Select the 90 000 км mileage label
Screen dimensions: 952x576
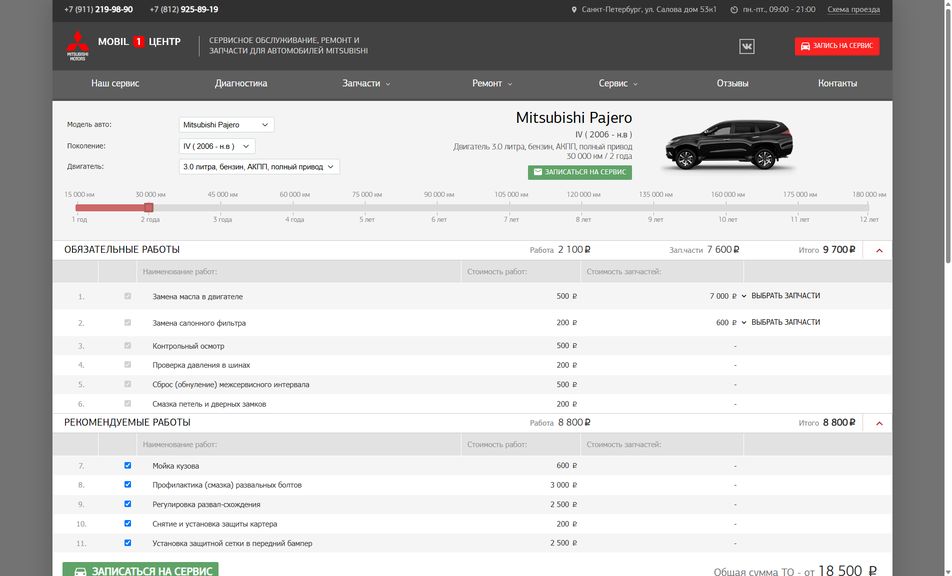click(x=439, y=195)
